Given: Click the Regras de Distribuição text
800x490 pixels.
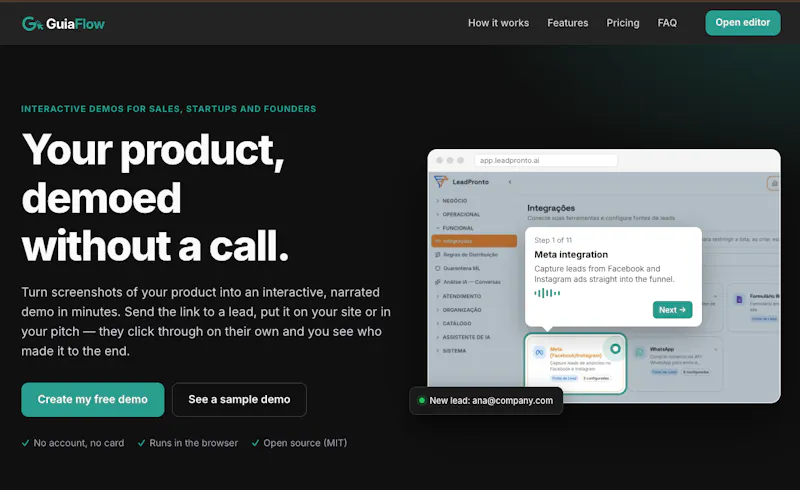Looking at the screenshot, I should (470, 254).
